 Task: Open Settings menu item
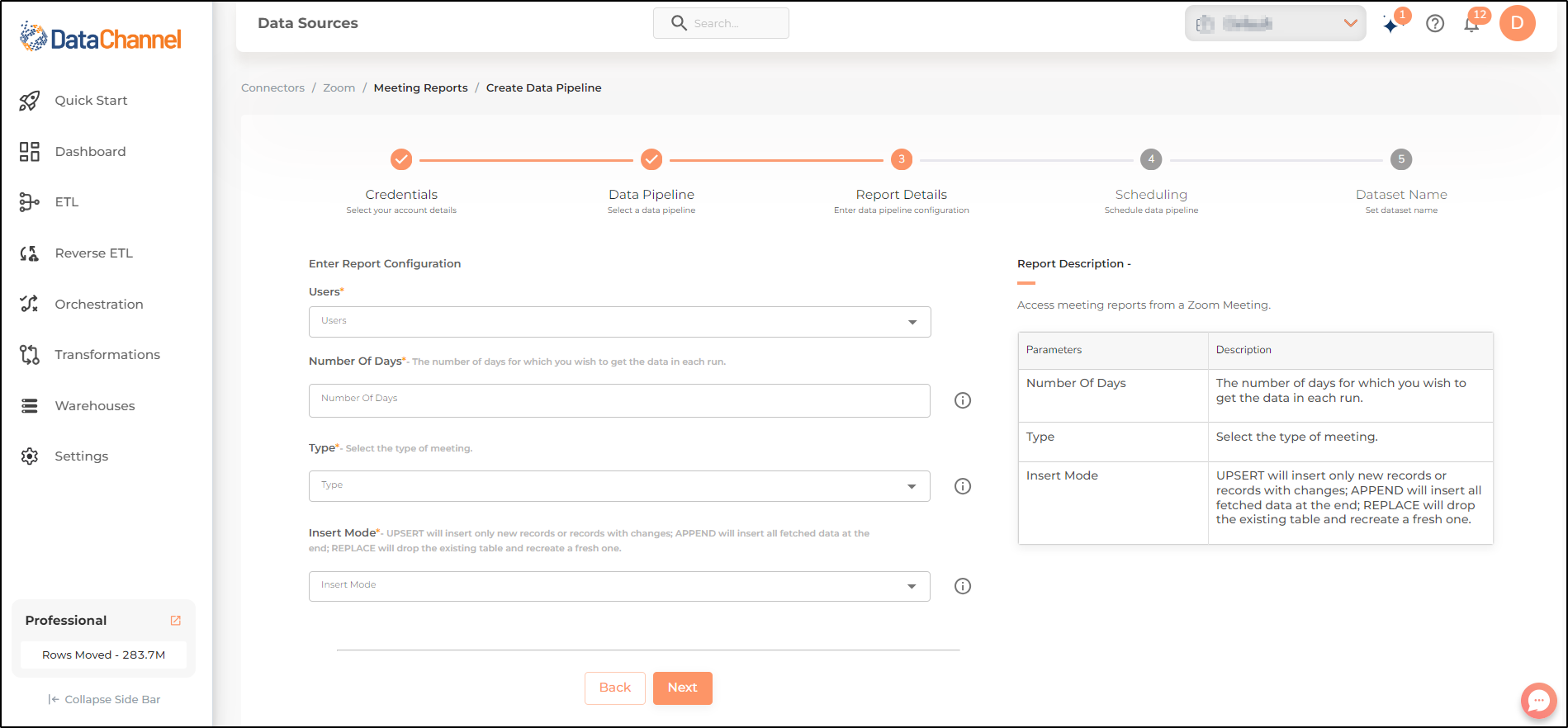pos(81,456)
